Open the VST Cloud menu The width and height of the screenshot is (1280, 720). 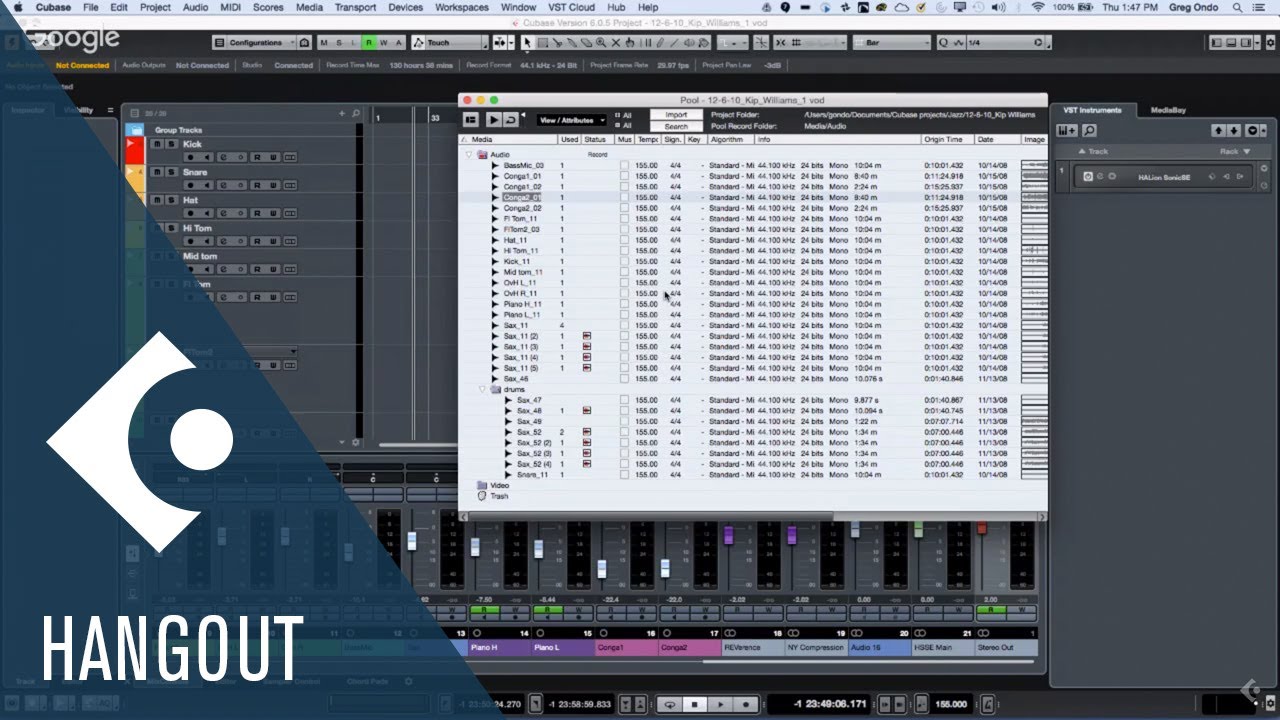(x=571, y=7)
